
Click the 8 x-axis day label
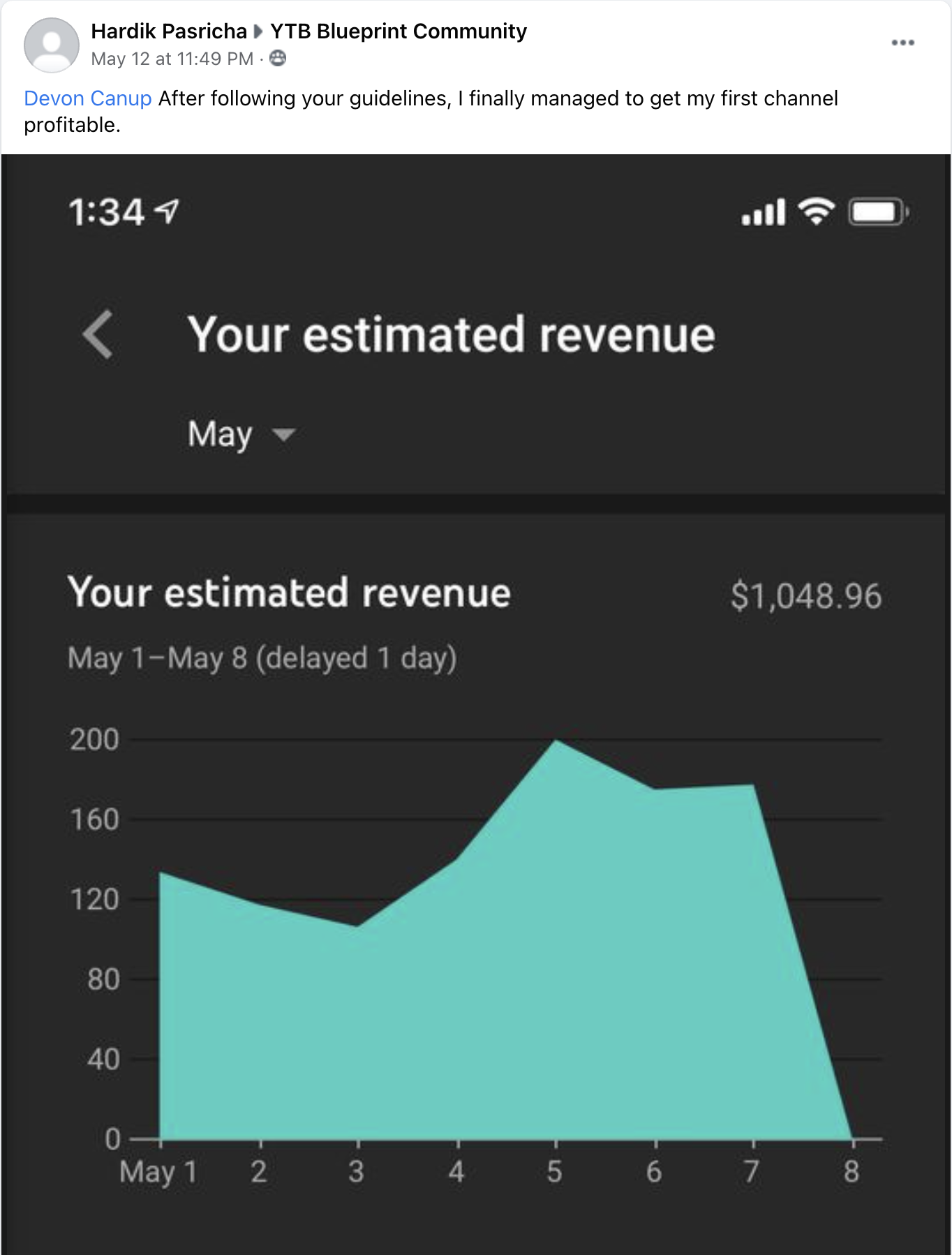[x=851, y=1172]
